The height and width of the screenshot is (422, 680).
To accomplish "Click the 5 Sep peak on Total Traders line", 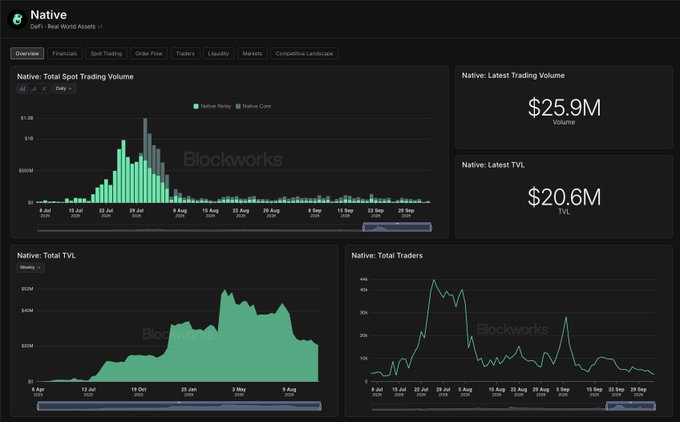I will coord(566,318).
